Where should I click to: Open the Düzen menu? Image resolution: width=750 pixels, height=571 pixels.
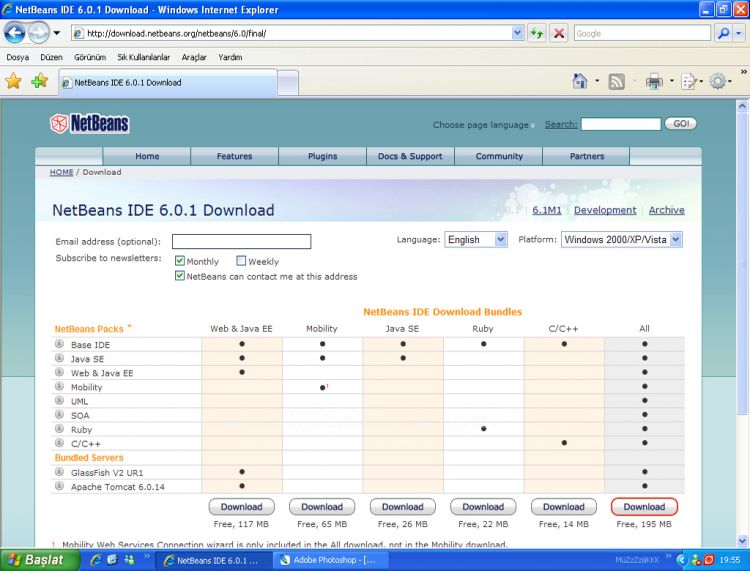(x=51, y=57)
